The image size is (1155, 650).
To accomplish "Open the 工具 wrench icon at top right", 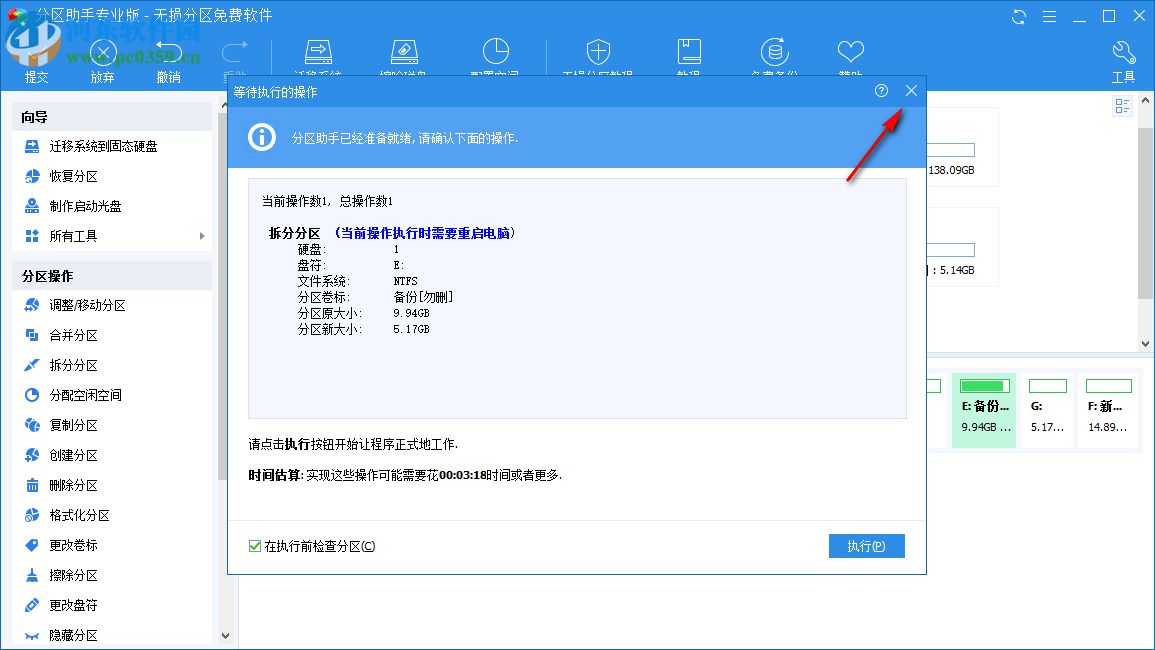I will [1122, 50].
